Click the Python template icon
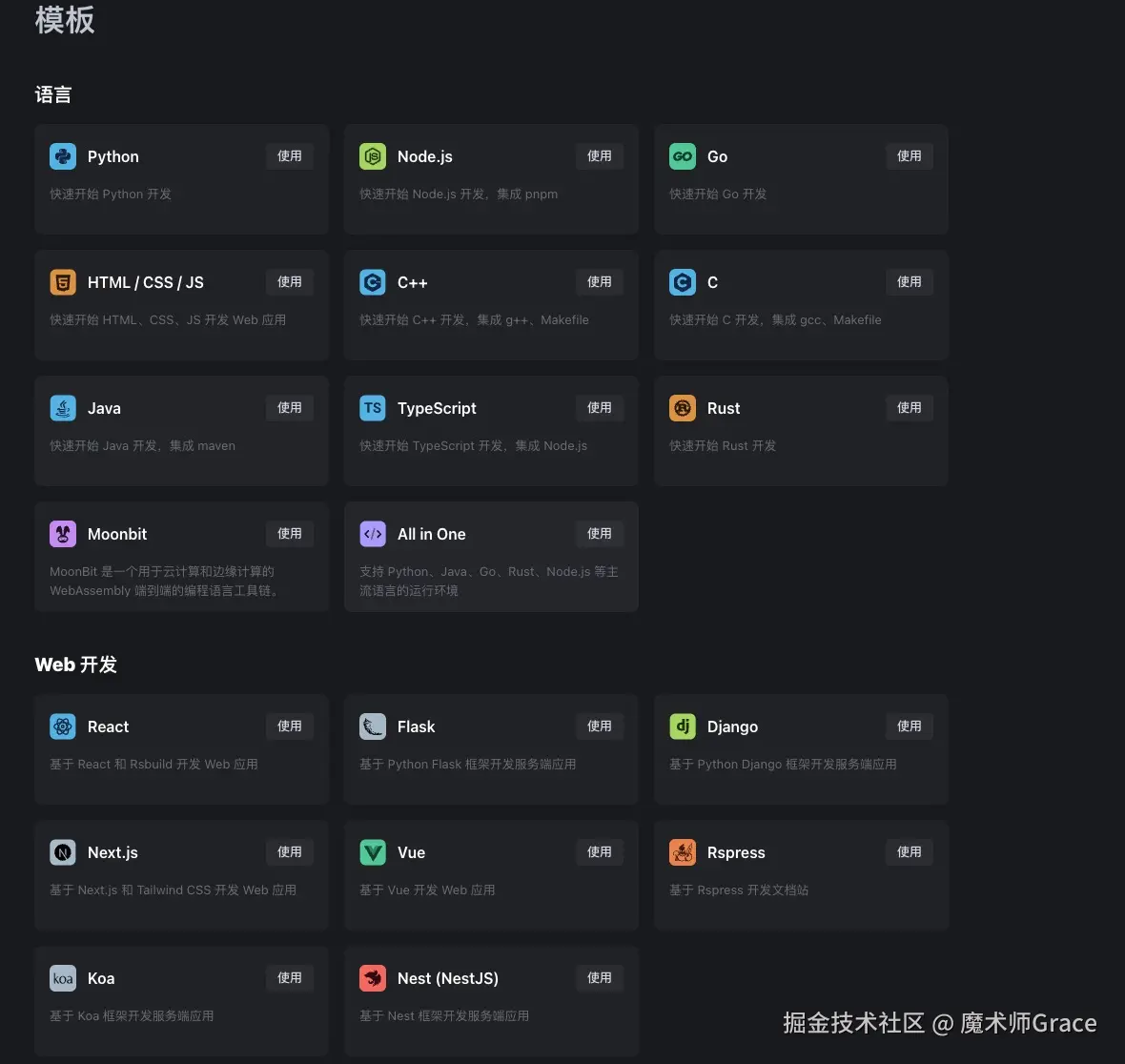 [62, 156]
